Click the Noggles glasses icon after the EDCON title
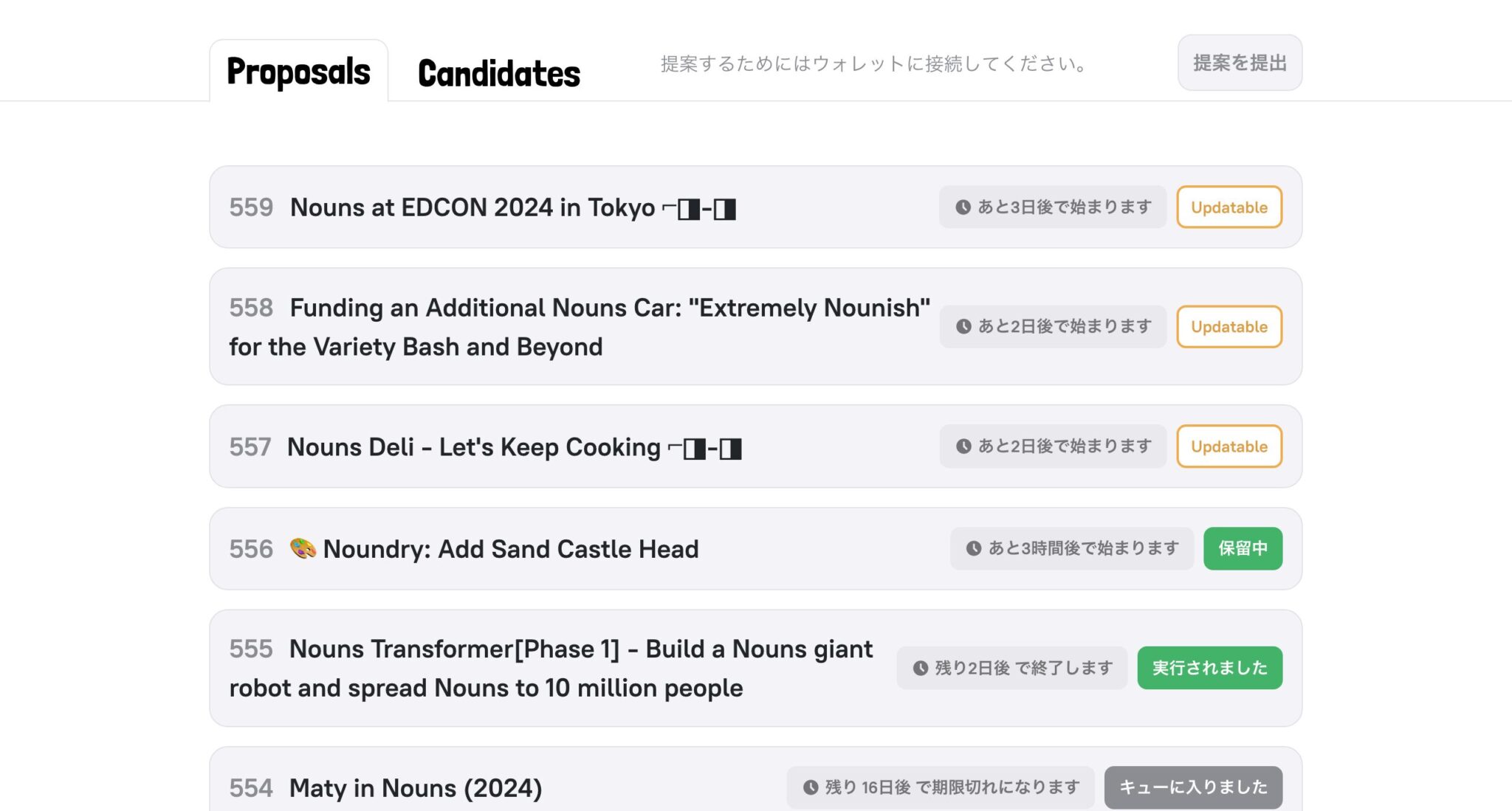The image size is (1512, 811). coord(701,209)
